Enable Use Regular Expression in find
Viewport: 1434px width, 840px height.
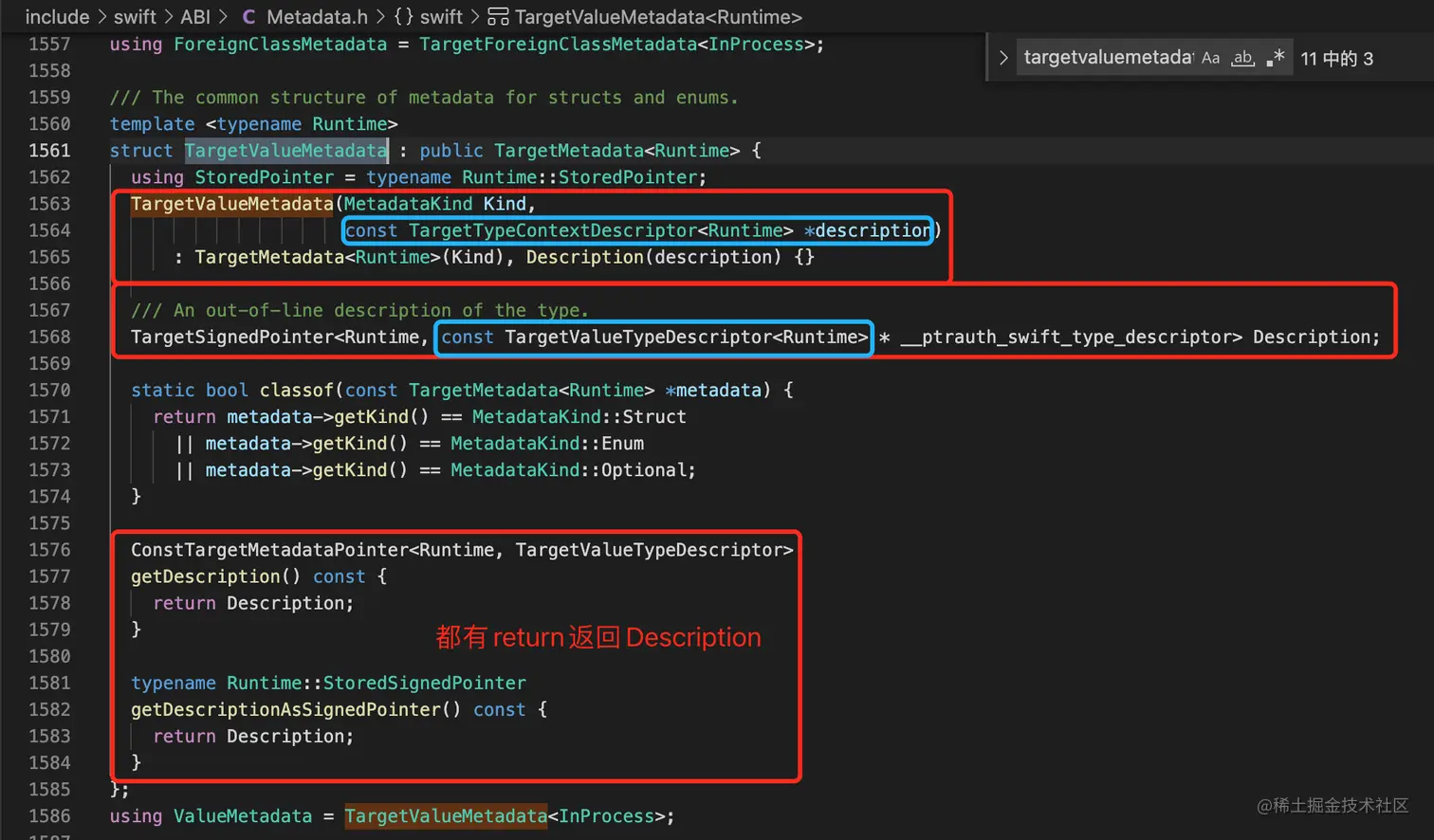coord(1276,58)
